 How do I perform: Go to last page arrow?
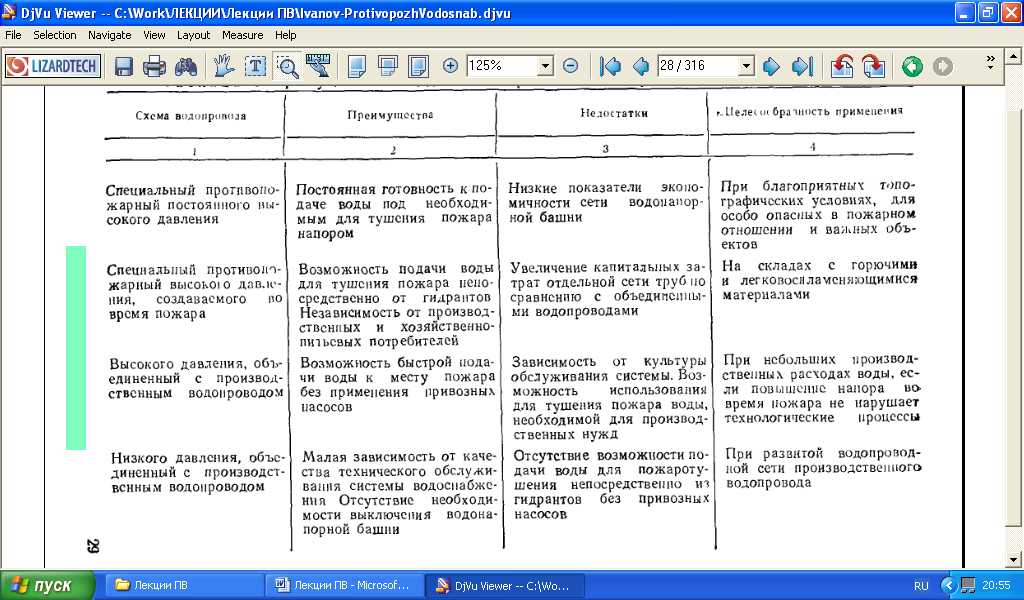(x=802, y=66)
